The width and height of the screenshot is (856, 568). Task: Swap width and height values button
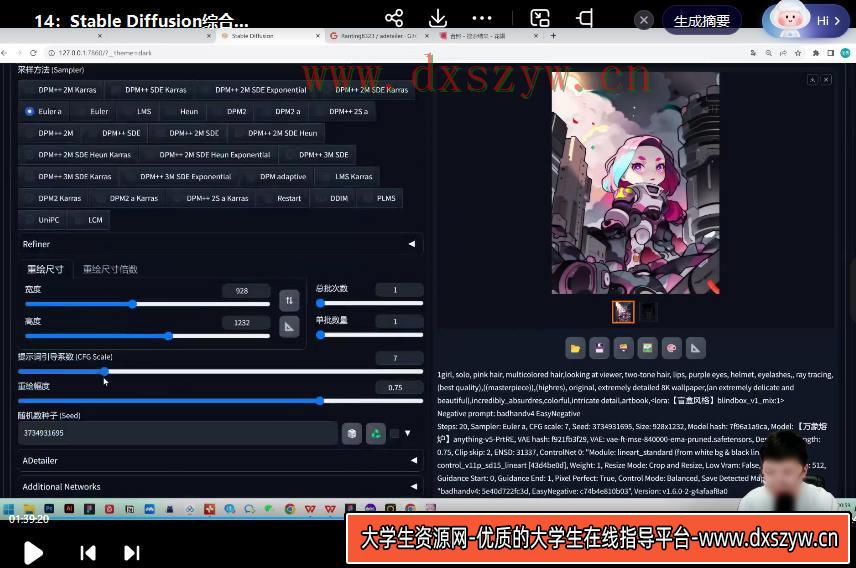click(x=289, y=300)
